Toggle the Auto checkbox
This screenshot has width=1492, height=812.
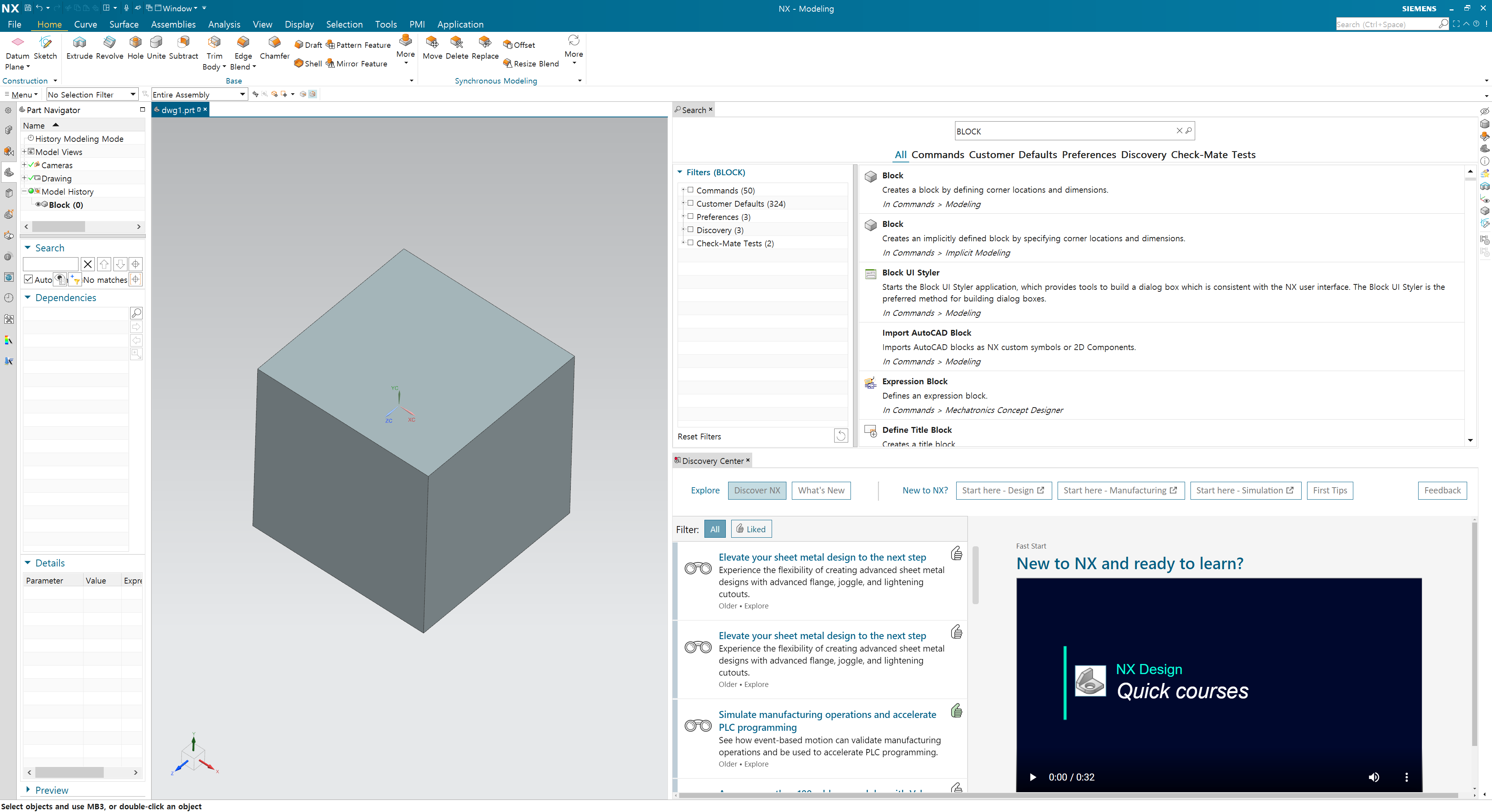[28, 279]
